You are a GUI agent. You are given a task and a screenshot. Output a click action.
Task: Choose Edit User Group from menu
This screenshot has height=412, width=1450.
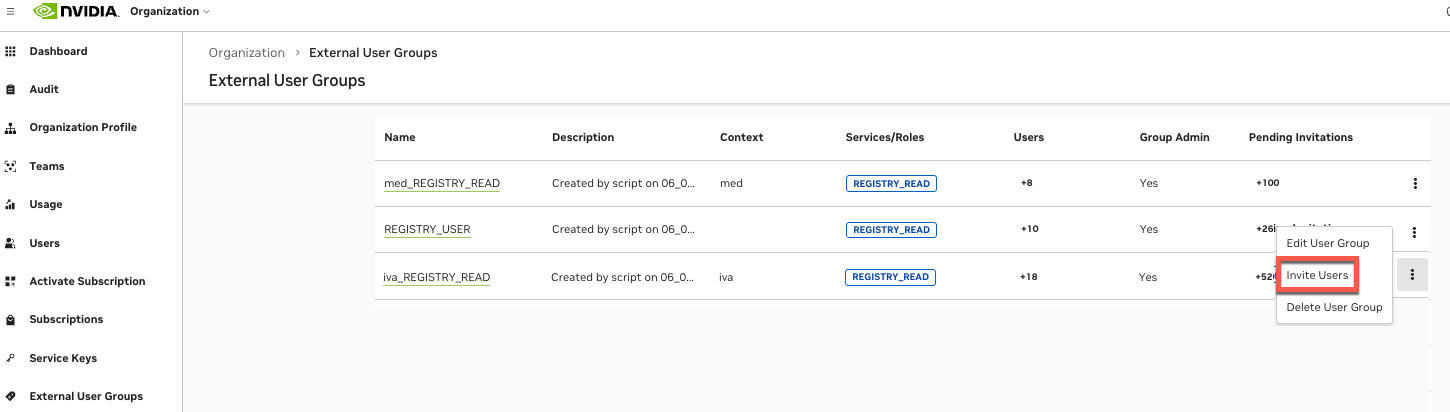pyautogui.click(x=1328, y=243)
